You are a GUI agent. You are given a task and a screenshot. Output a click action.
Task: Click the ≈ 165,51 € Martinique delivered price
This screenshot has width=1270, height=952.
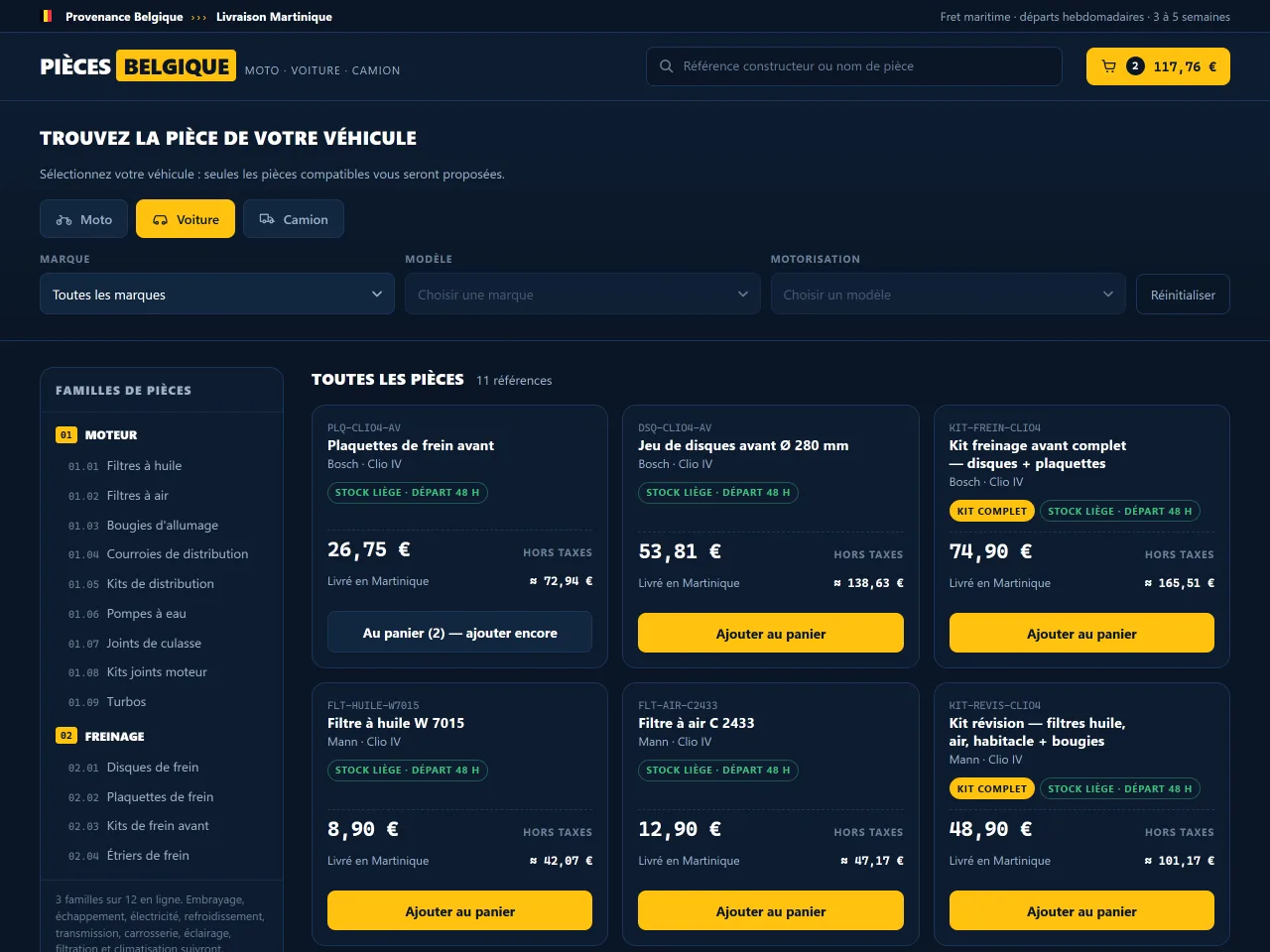[x=1180, y=583]
